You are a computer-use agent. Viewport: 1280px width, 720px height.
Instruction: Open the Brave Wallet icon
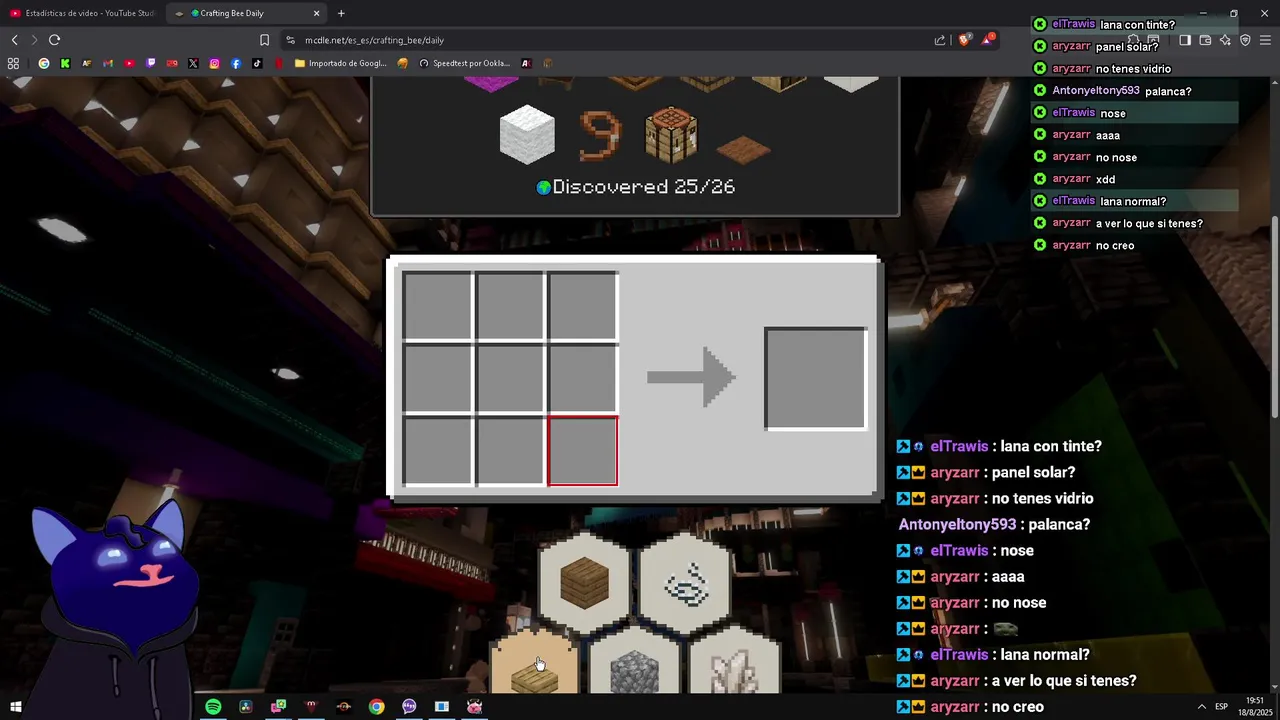1205,40
